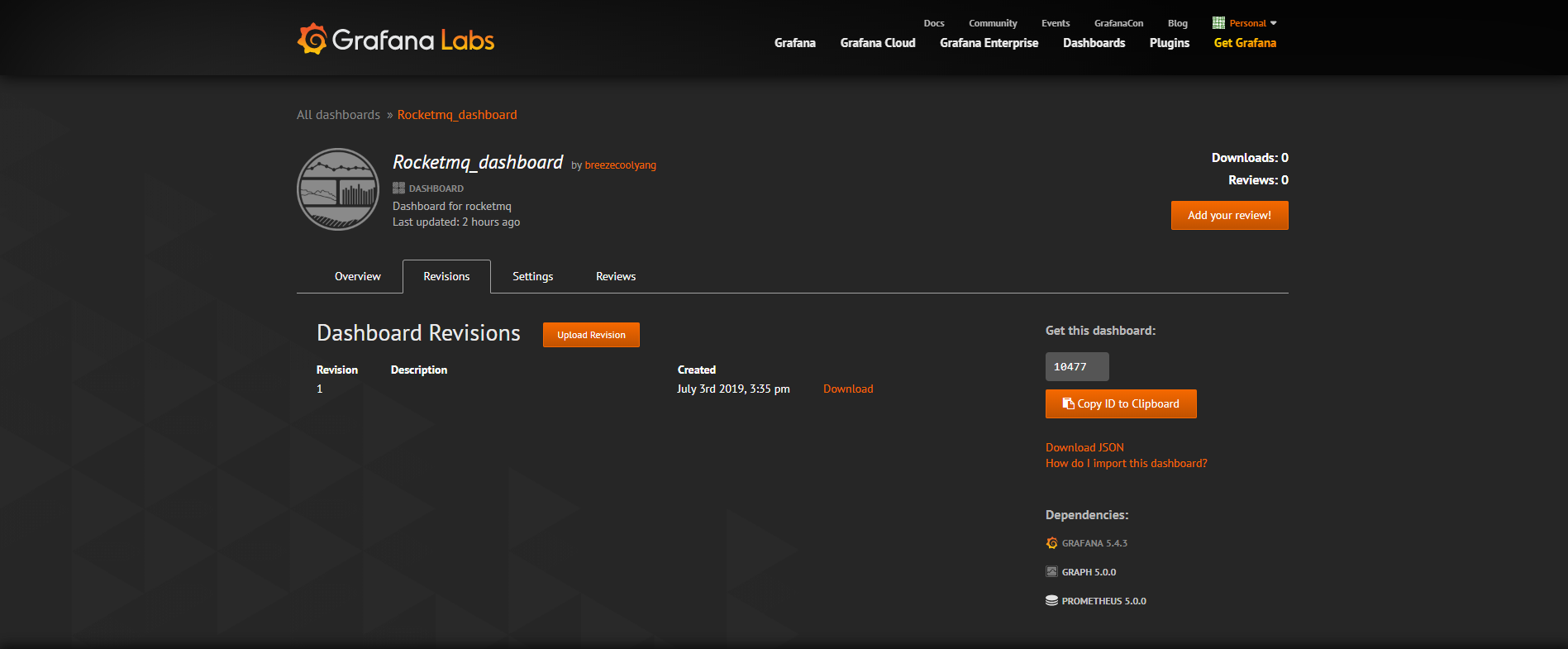This screenshot has height=649, width=1568.
Task: Open the Settings tab
Action: pyautogui.click(x=532, y=276)
